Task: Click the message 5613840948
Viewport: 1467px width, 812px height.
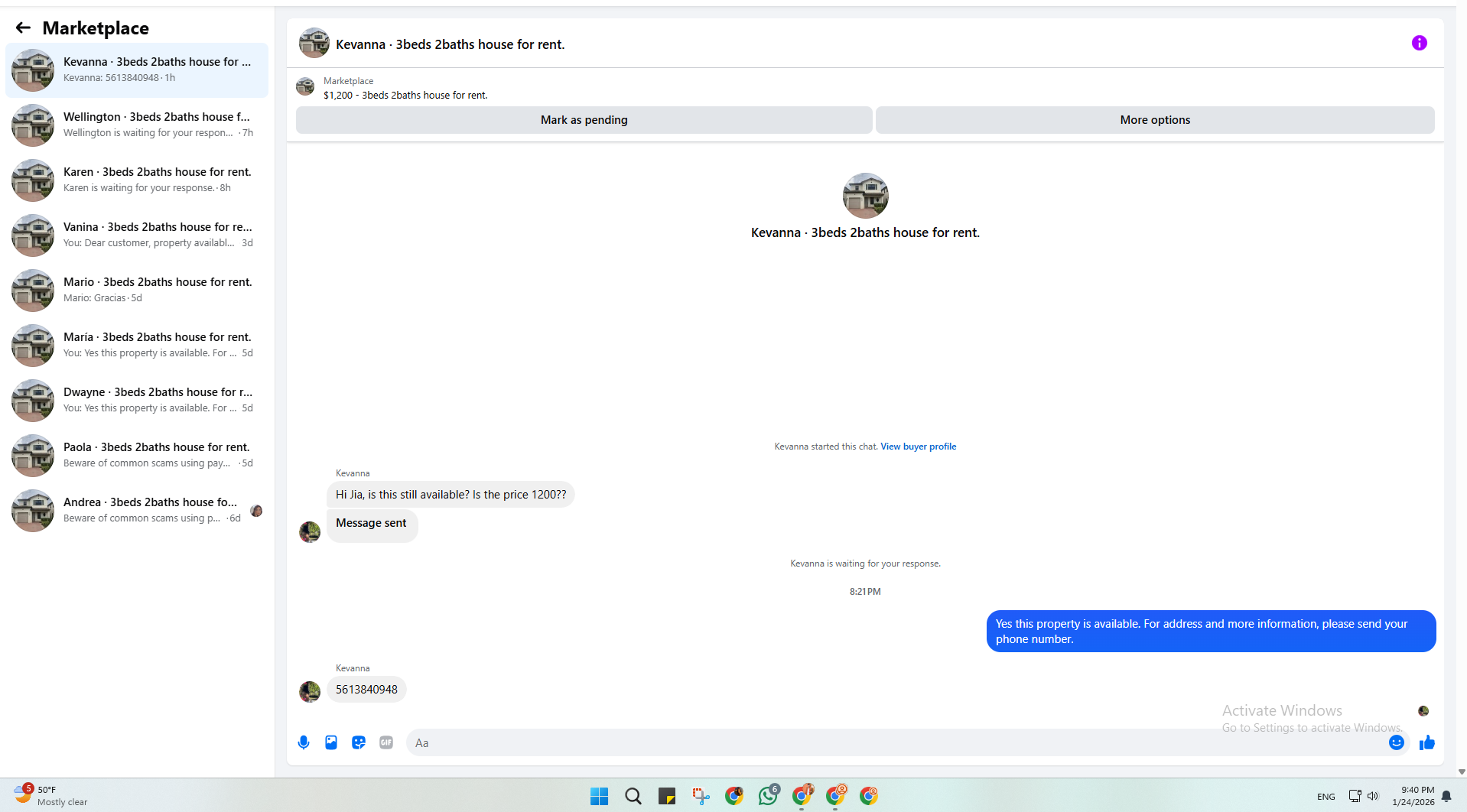Action: 366,690
